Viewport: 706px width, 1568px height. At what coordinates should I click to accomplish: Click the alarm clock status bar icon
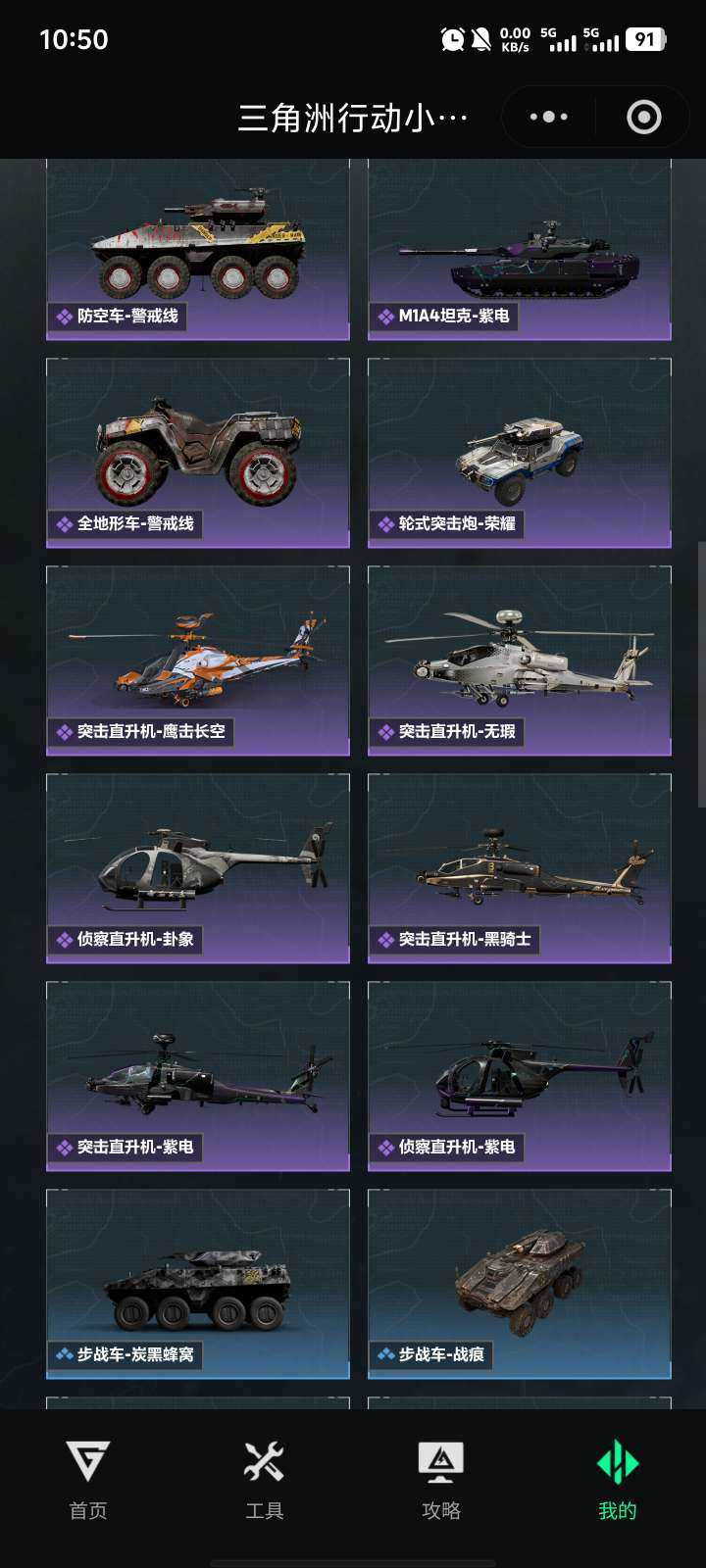(x=452, y=39)
